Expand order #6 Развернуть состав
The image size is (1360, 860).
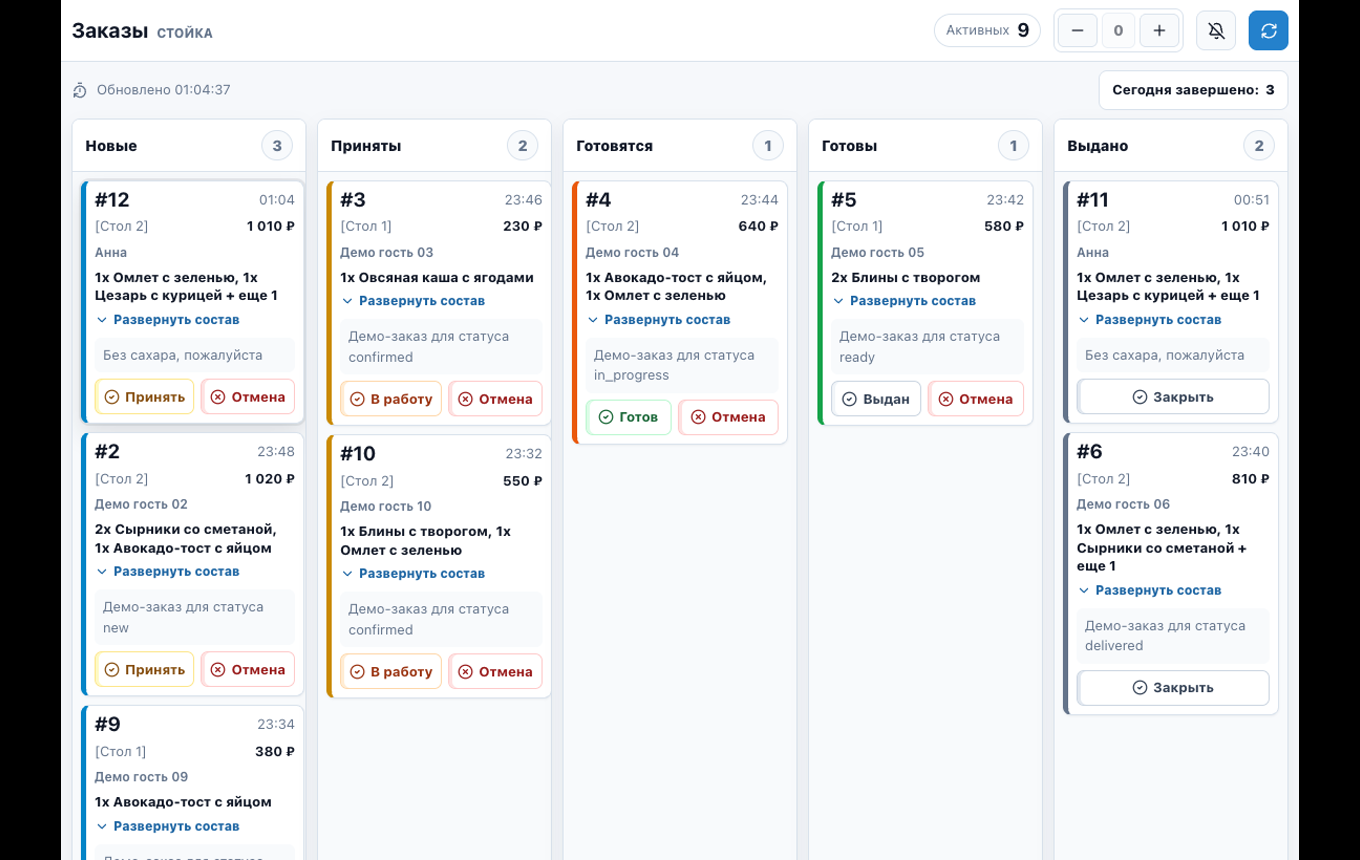pyautogui.click(x=1150, y=590)
